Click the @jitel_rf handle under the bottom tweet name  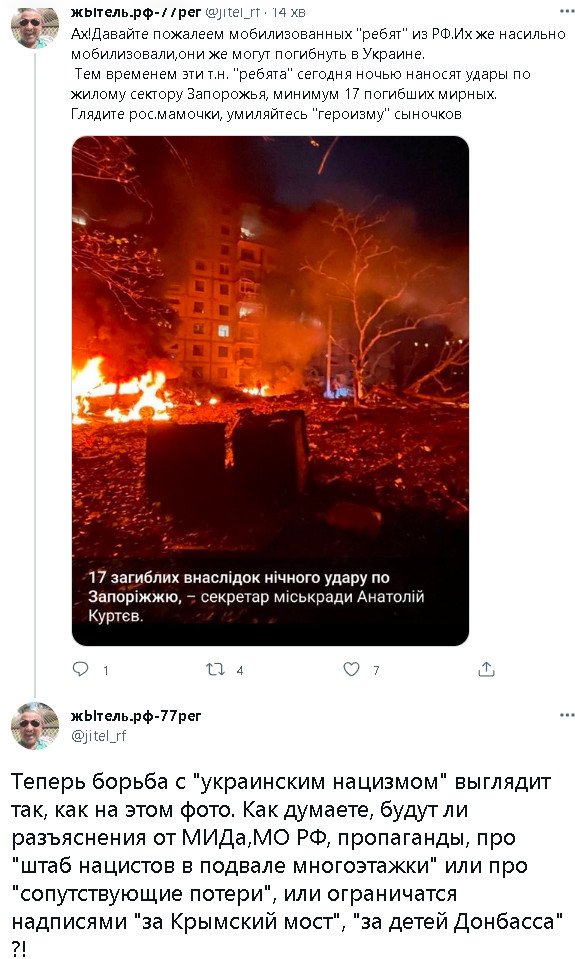(98, 736)
